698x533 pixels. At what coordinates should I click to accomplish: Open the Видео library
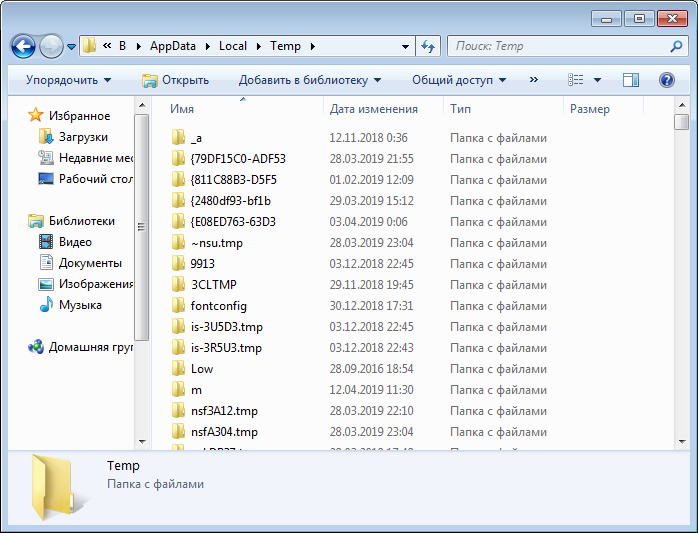[x=75, y=242]
